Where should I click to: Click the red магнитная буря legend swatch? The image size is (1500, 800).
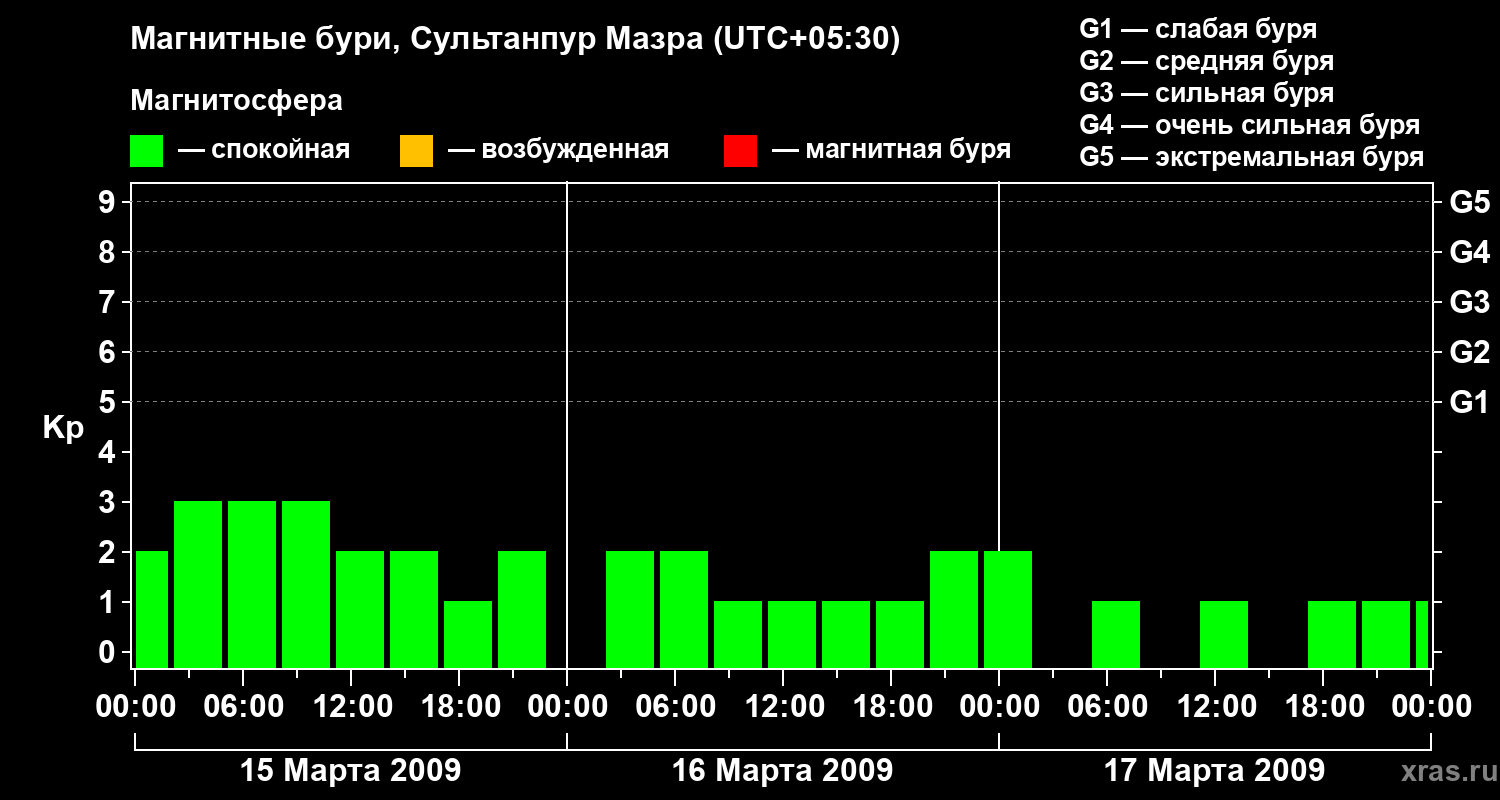pos(740,151)
